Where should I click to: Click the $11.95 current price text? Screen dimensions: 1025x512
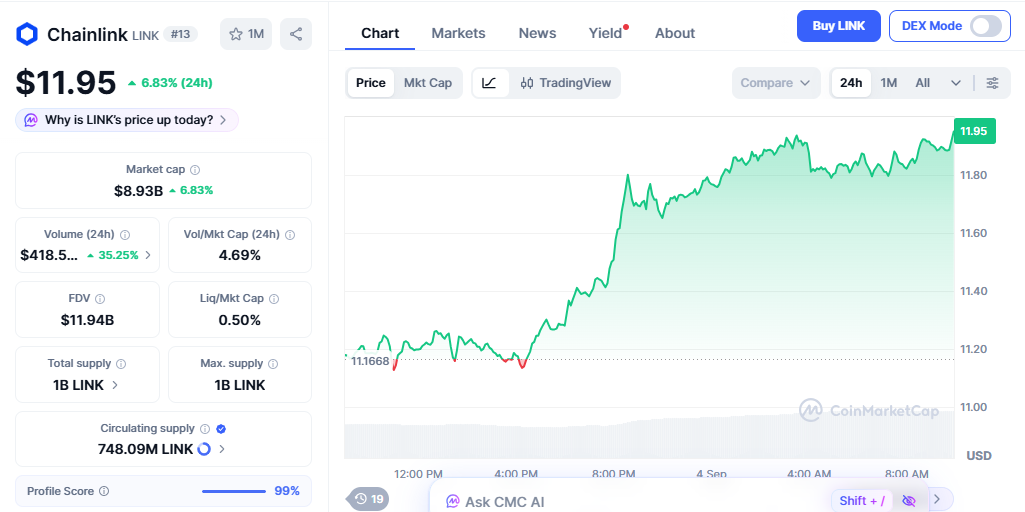click(66, 82)
